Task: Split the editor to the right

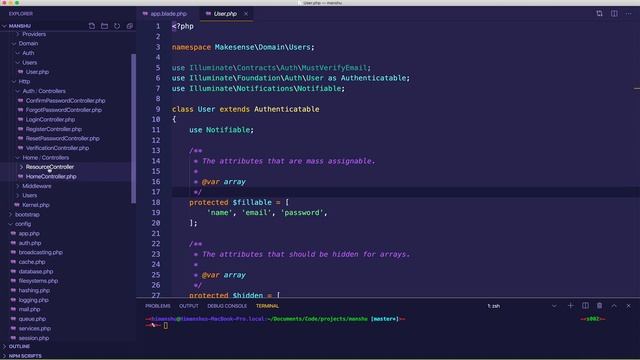Action: 614,13
